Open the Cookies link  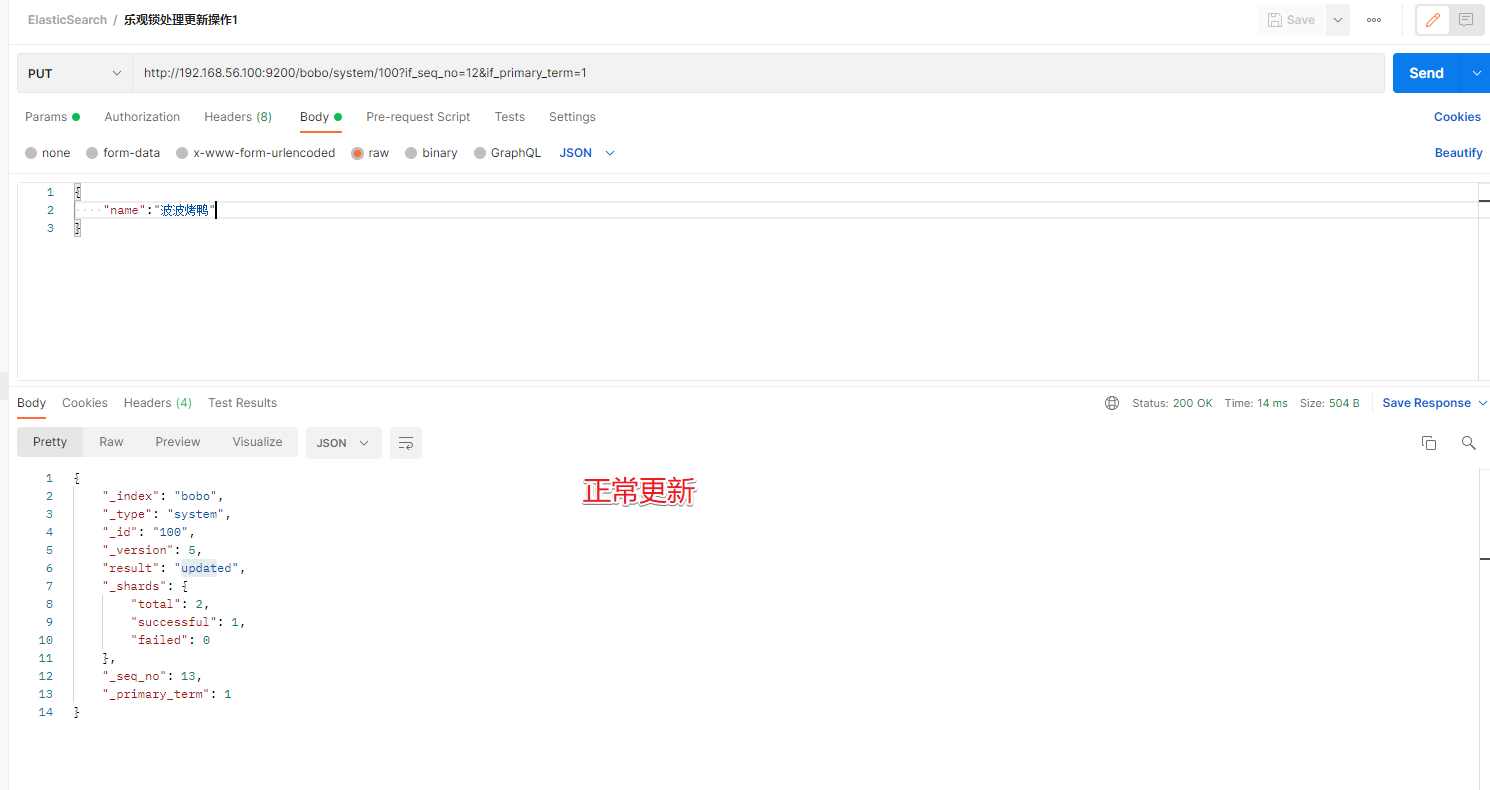click(x=1457, y=117)
